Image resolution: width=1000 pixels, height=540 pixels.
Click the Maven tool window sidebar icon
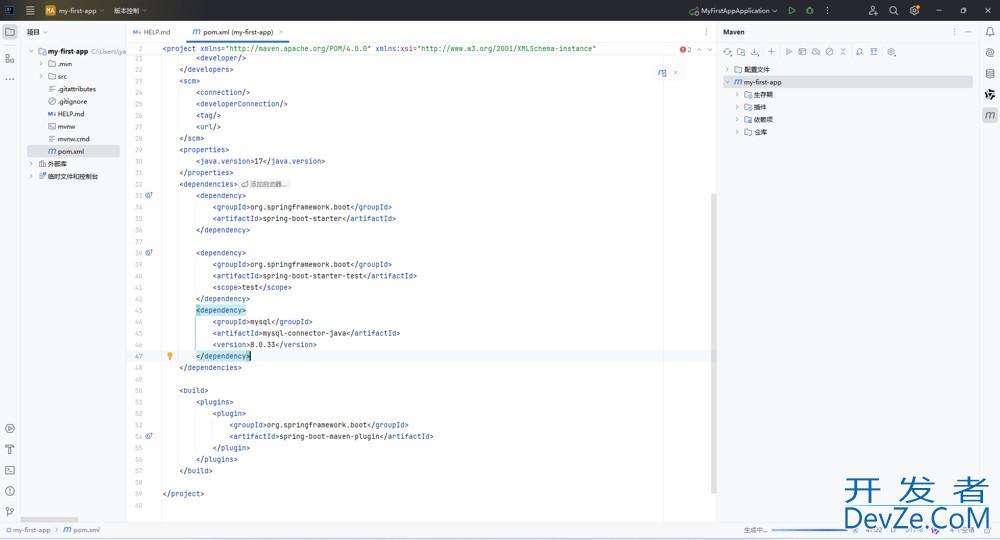[x=990, y=115]
